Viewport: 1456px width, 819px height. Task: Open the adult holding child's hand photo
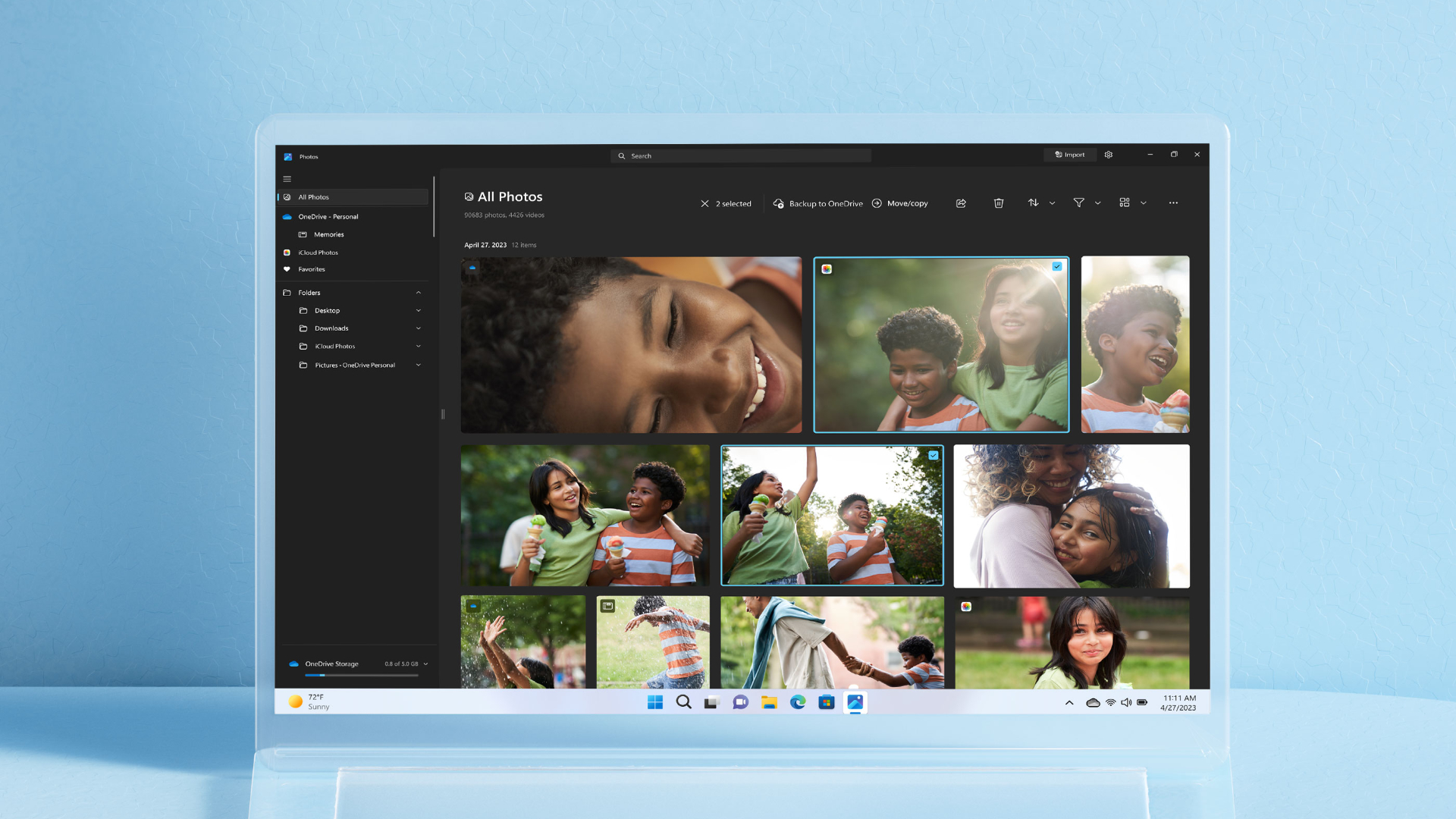833,642
